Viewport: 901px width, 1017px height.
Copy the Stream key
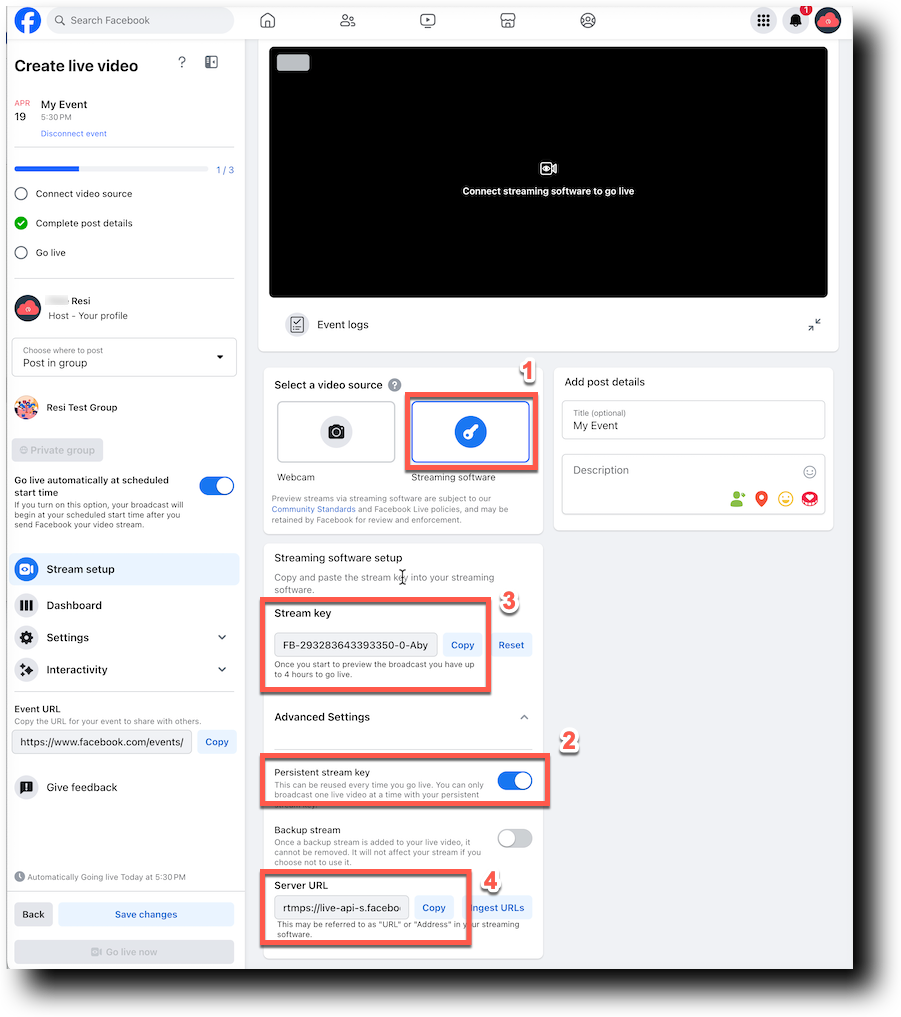pyautogui.click(x=462, y=645)
